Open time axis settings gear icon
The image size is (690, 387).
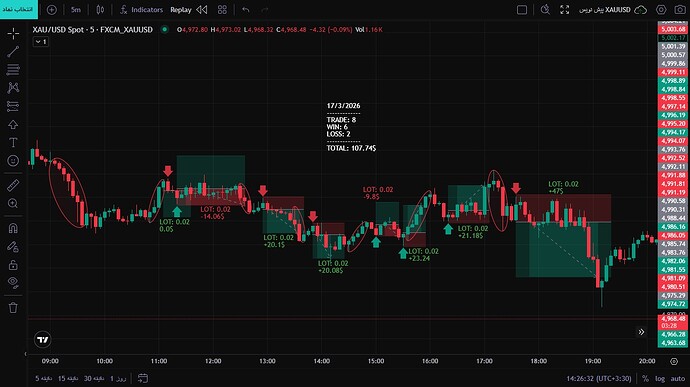674,361
